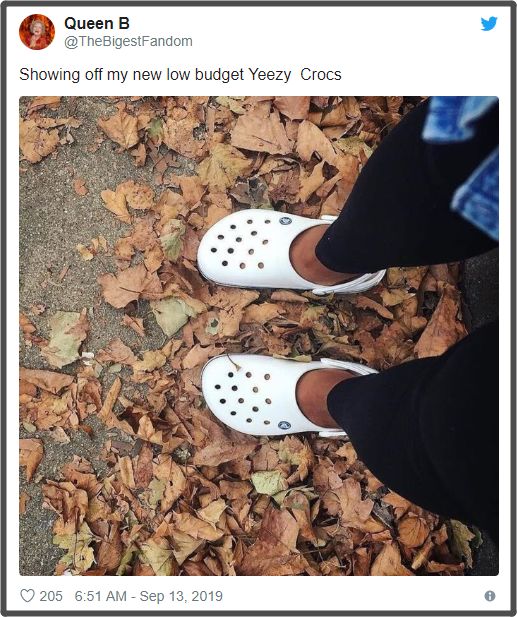Like the tweet with the heart icon
Viewport: 517px width, 617px height.
27,596
